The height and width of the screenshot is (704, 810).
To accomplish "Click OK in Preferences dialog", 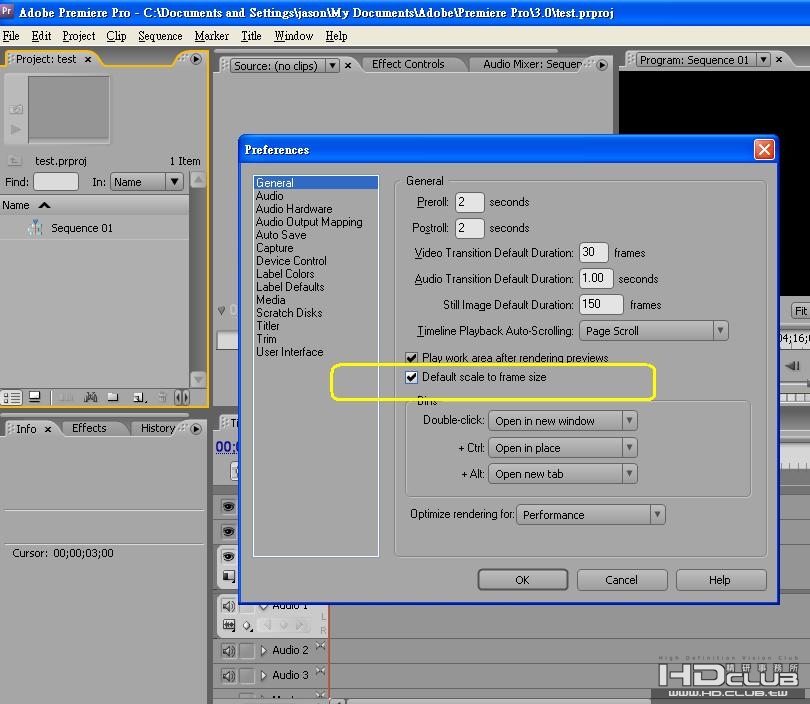I will (522, 580).
